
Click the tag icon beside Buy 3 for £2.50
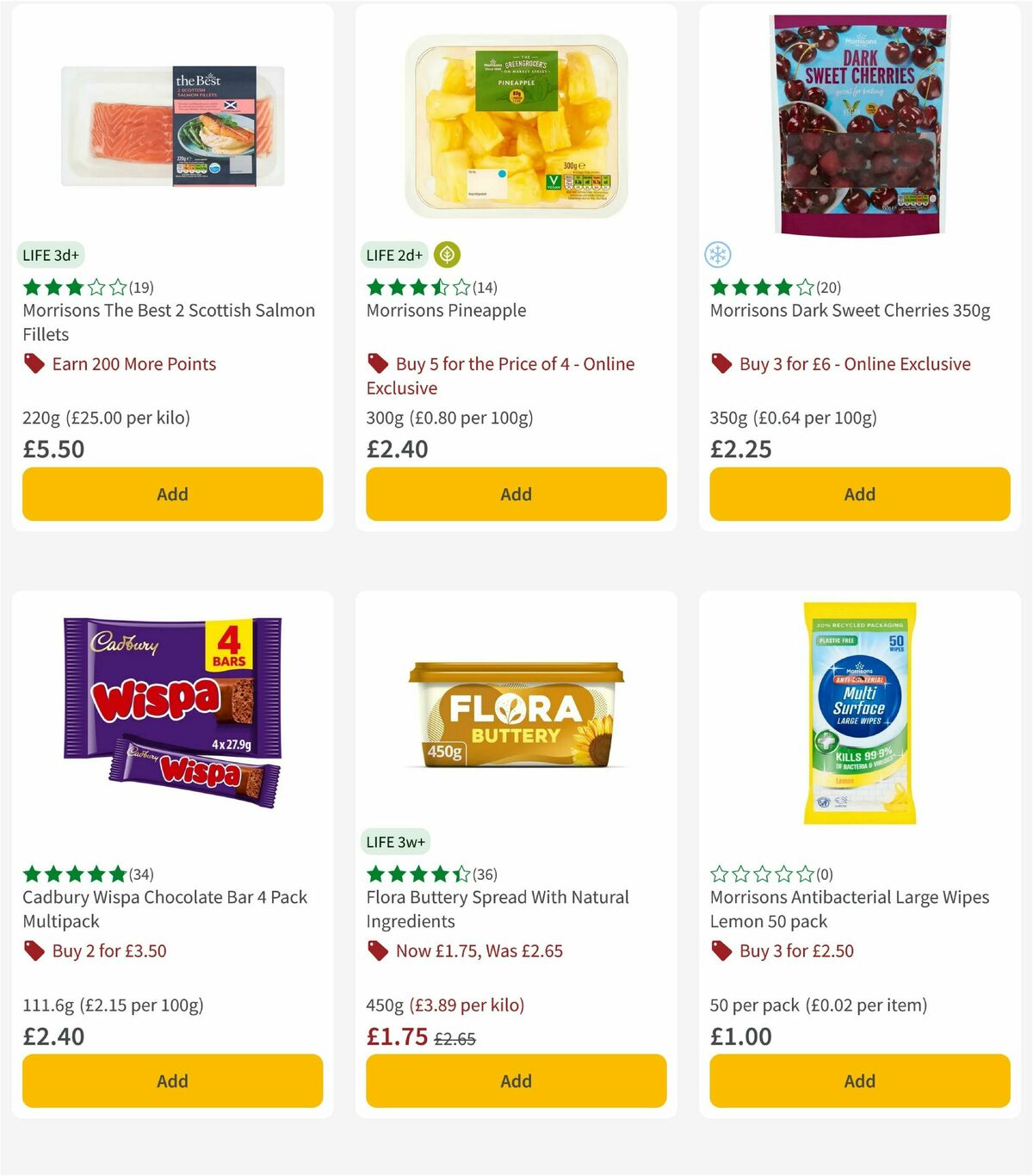click(x=721, y=951)
